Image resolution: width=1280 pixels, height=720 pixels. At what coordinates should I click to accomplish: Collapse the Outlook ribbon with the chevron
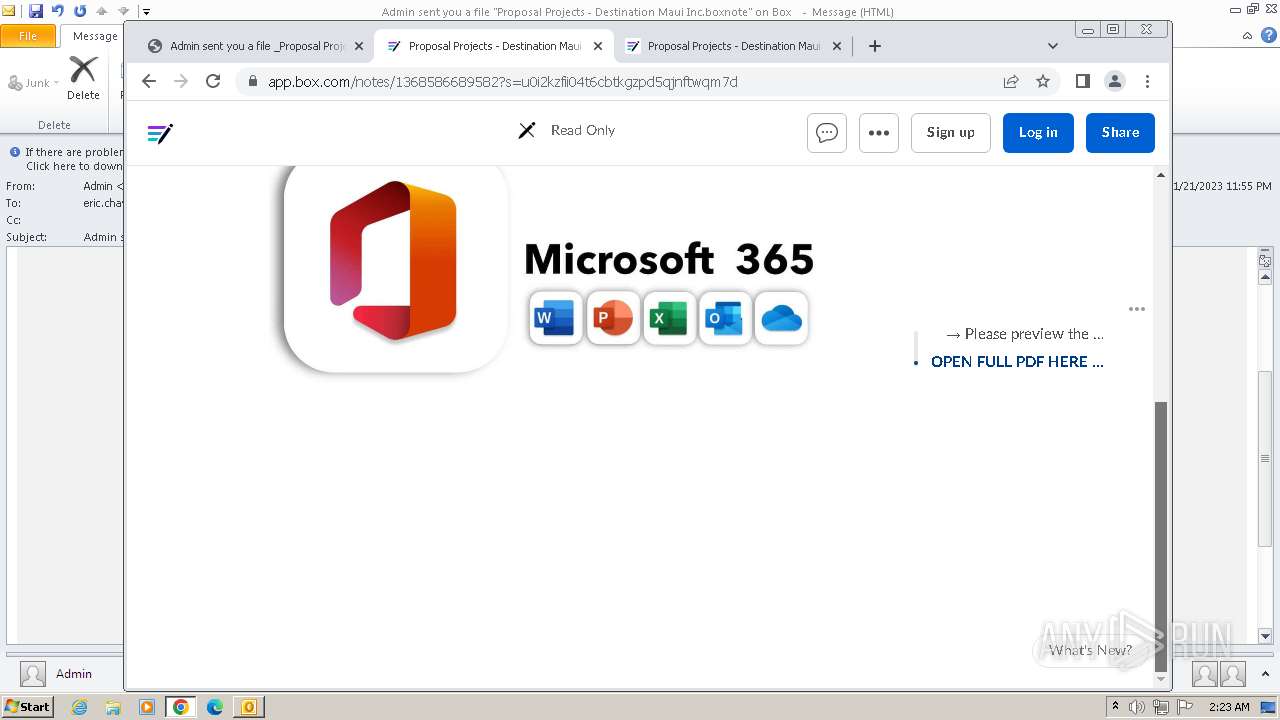pyautogui.click(x=1247, y=36)
